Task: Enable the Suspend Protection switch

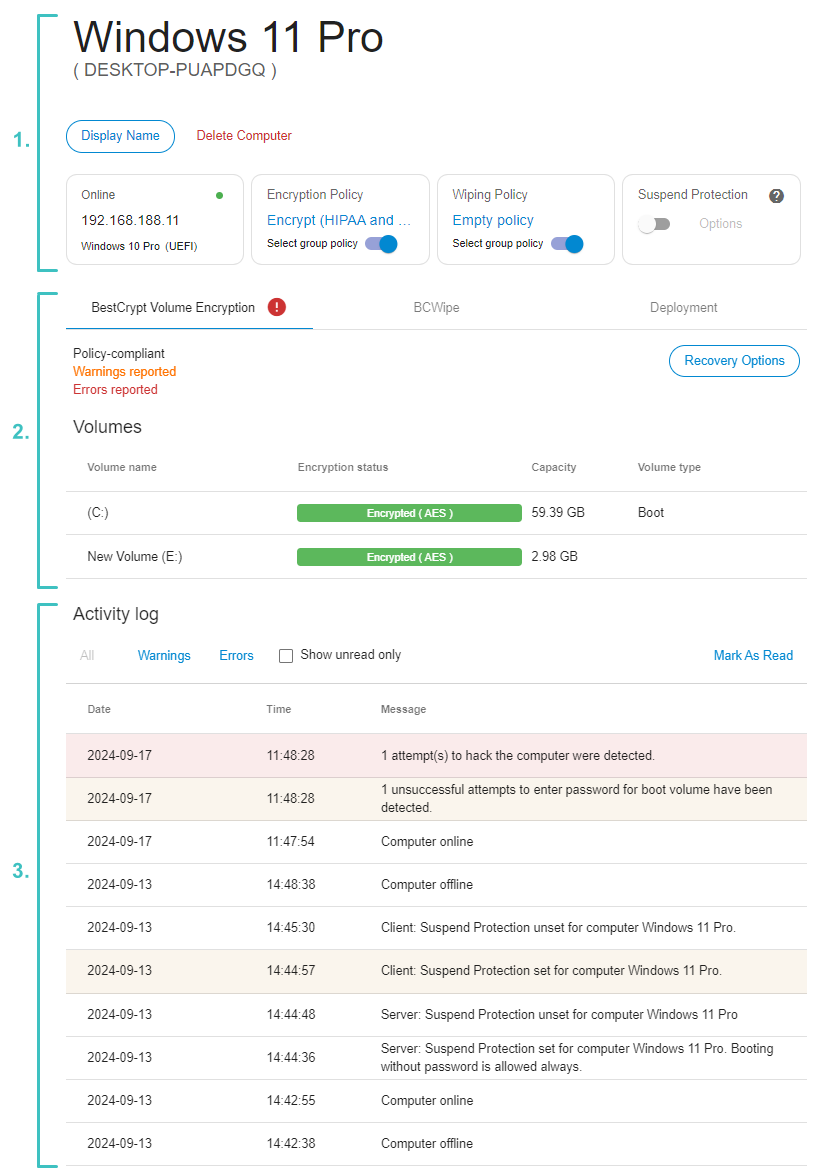Action: coord(654,224)
